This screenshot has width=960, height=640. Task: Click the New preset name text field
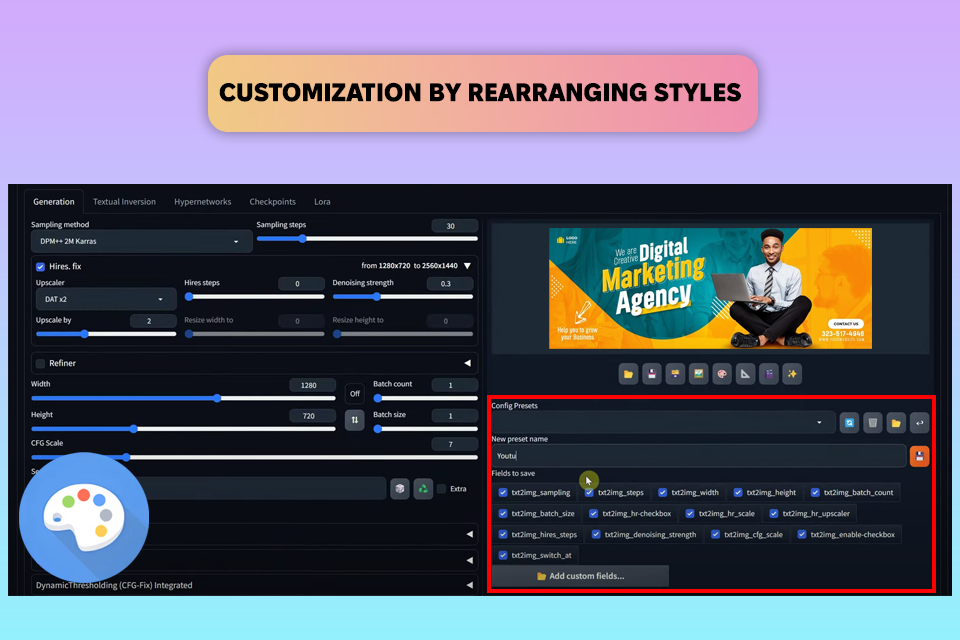pyautogui.click(x=698, y=456)
